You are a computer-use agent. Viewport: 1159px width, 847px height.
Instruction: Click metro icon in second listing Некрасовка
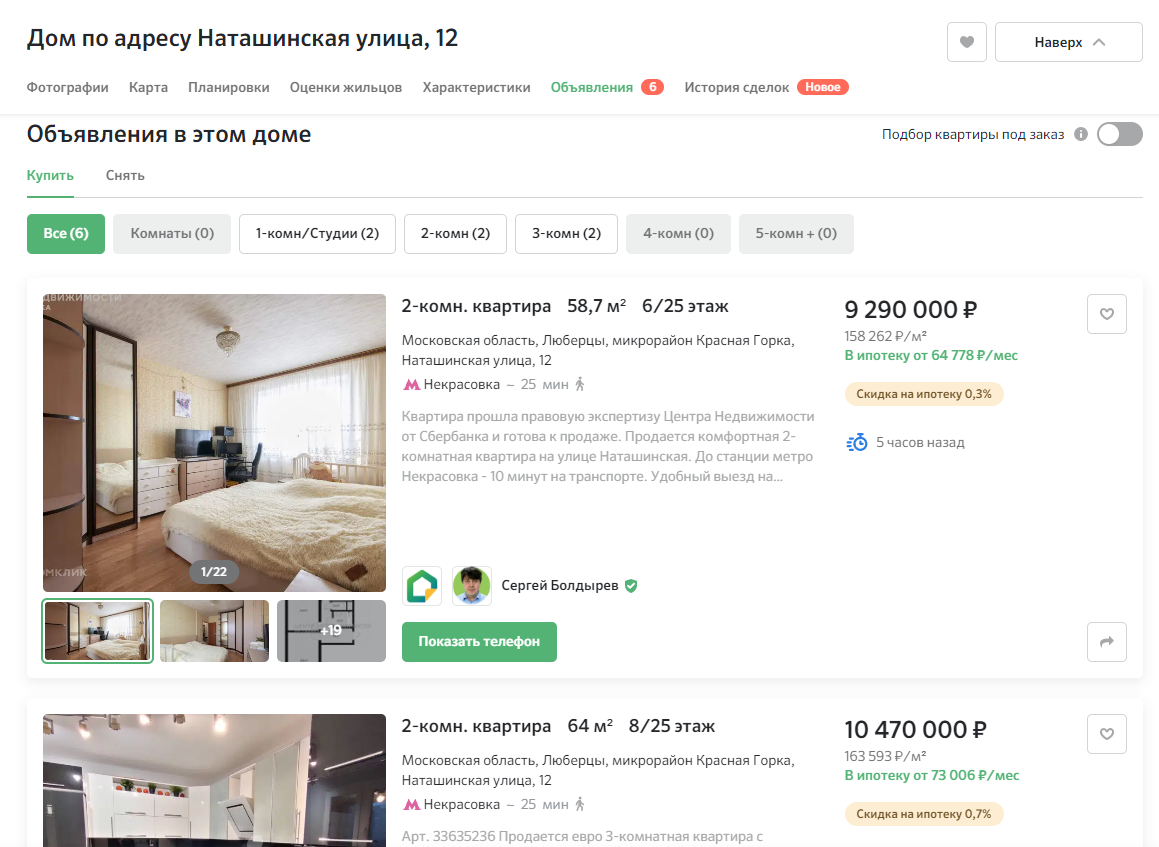click(x=411, y=804)
